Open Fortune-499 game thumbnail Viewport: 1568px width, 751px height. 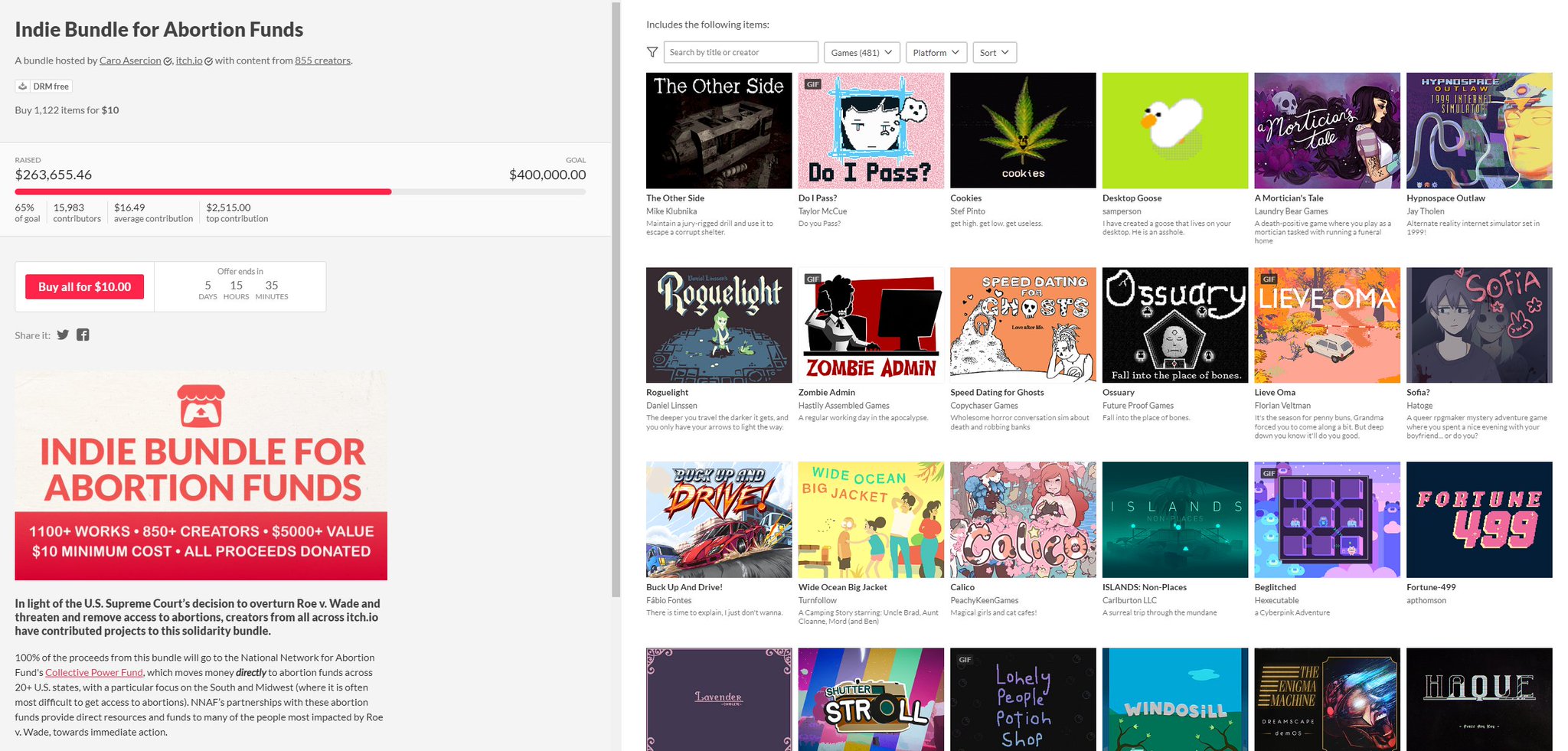point(1479,520)
